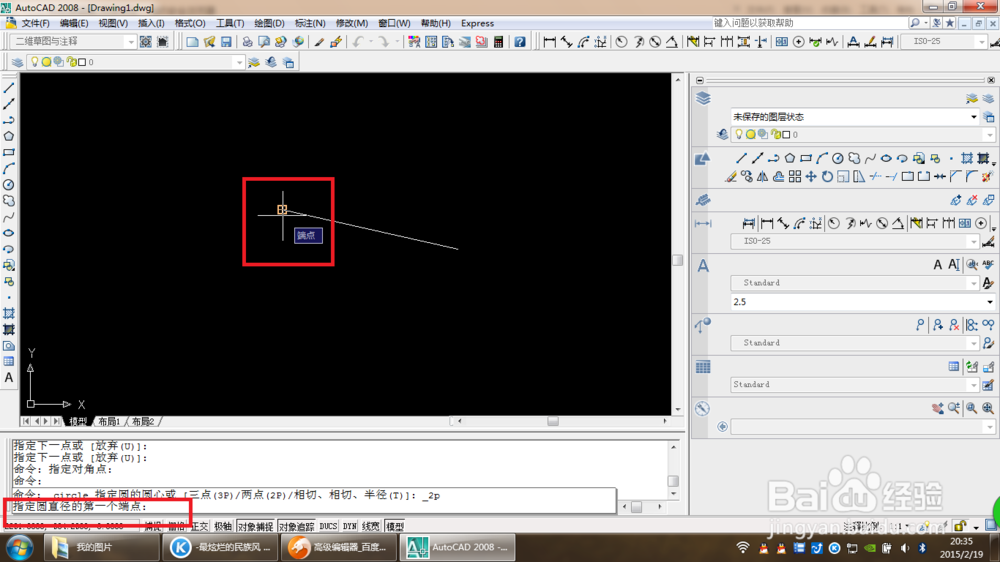Image resolution: width=1000 pixels, height=562 pixels.
Task: Select the Line tool in left toolbar
Action: tap(9, 87)
